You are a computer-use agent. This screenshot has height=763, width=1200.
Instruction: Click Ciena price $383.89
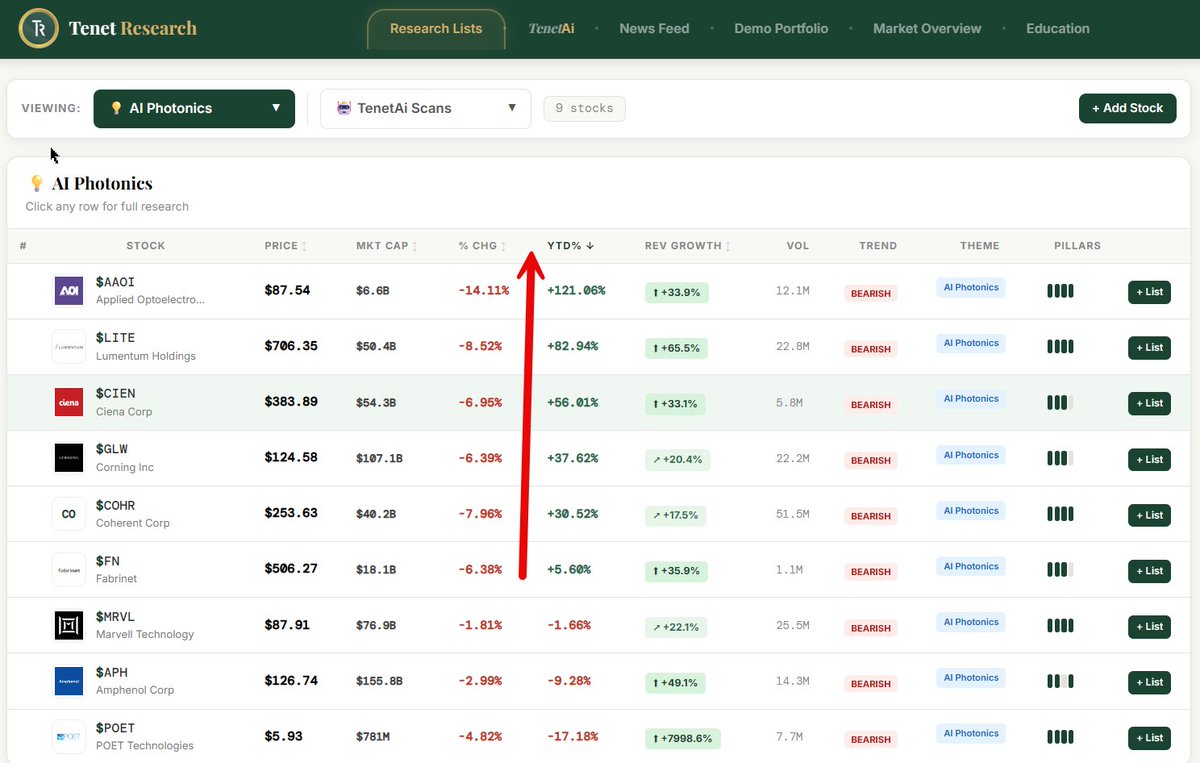point(291,402)
